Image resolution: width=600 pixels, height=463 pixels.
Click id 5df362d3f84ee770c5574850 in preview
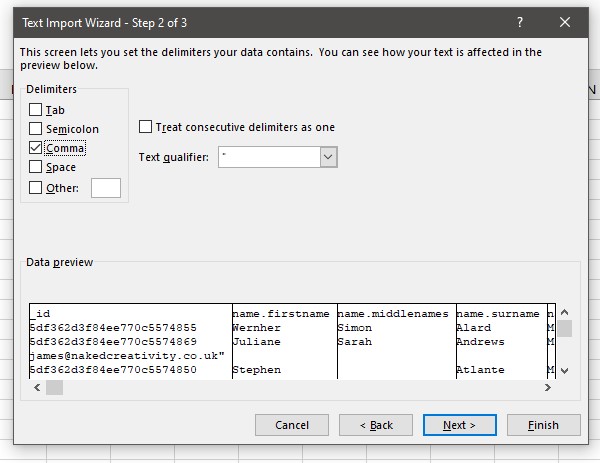click(x=113, y=370)
